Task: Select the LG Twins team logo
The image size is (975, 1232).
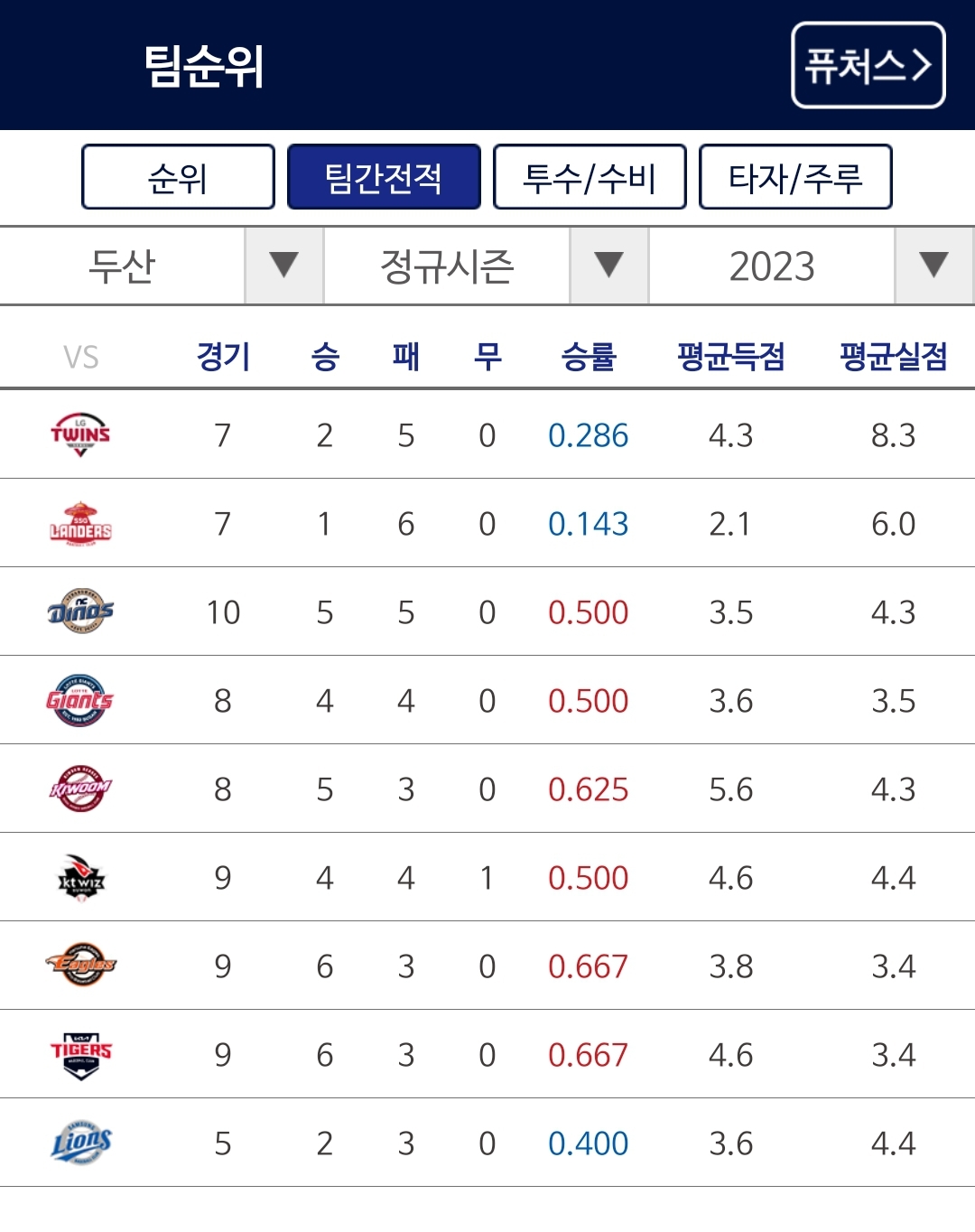Action: point(80,434)
